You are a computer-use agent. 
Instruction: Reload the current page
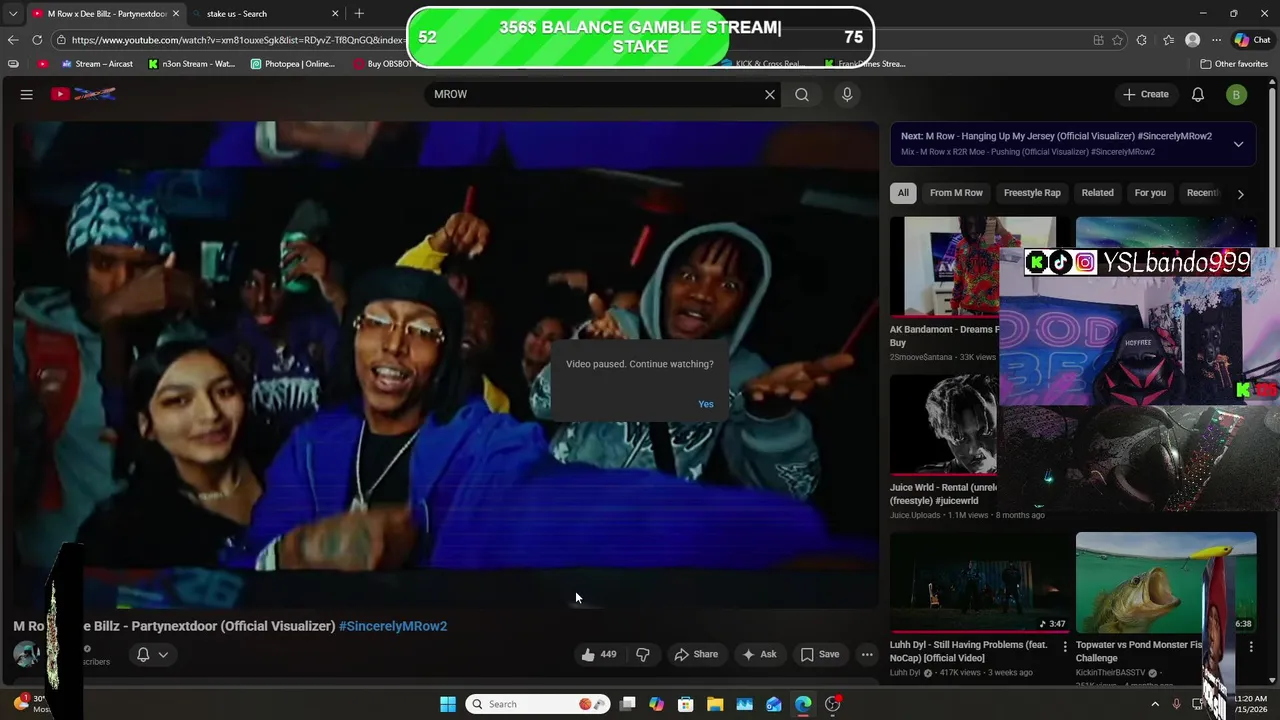pos(37,40)
